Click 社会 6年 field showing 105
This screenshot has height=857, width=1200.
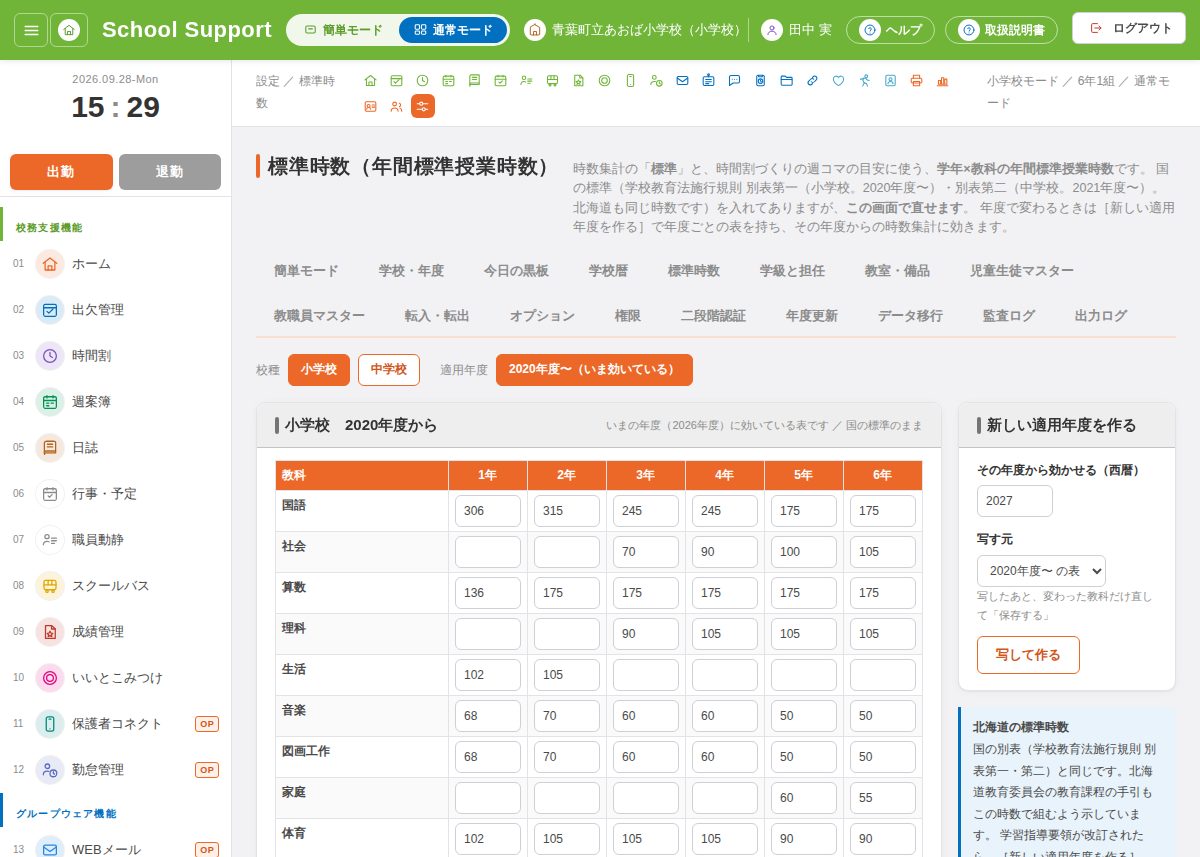(883, 552)
